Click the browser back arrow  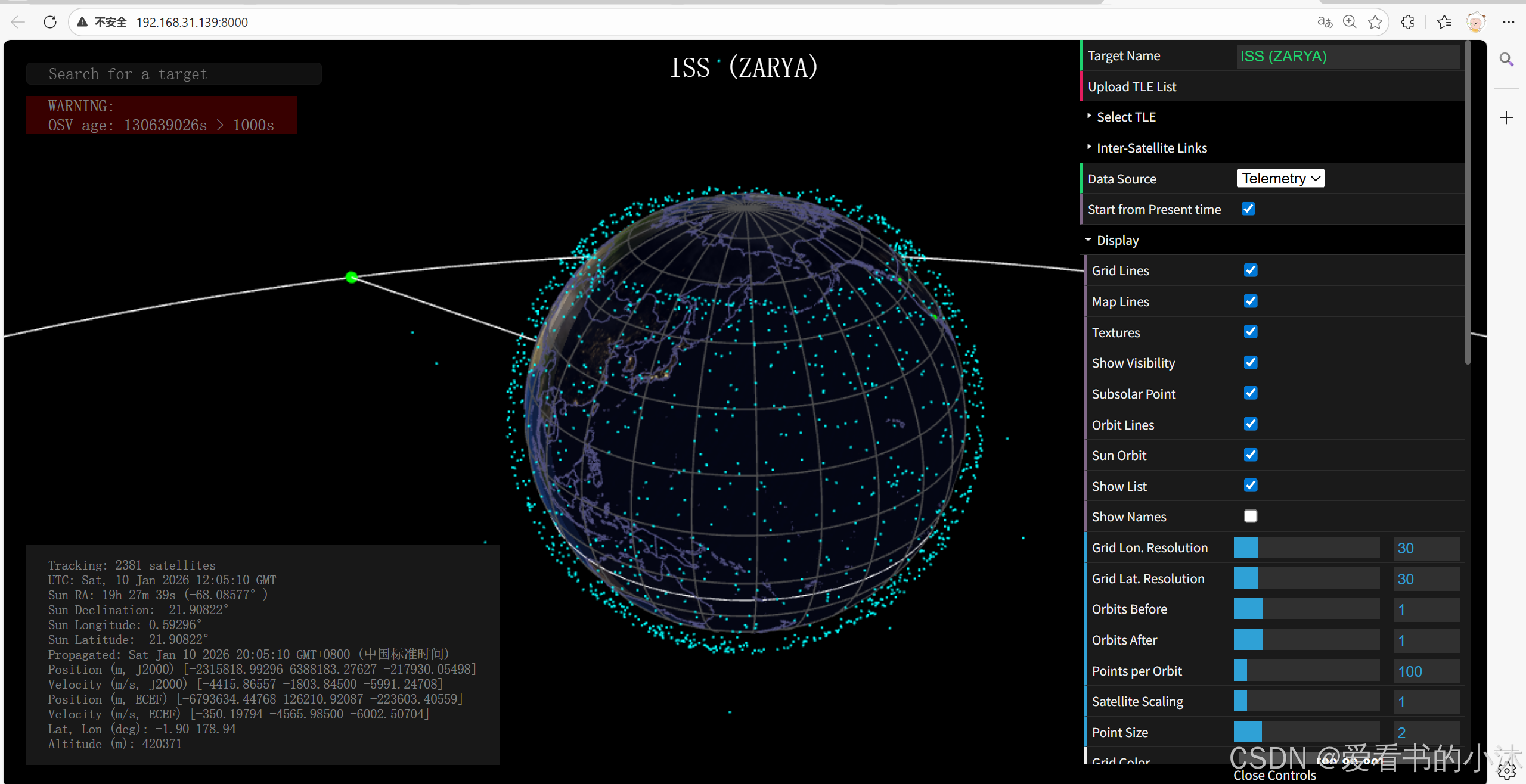pos(18,22)
